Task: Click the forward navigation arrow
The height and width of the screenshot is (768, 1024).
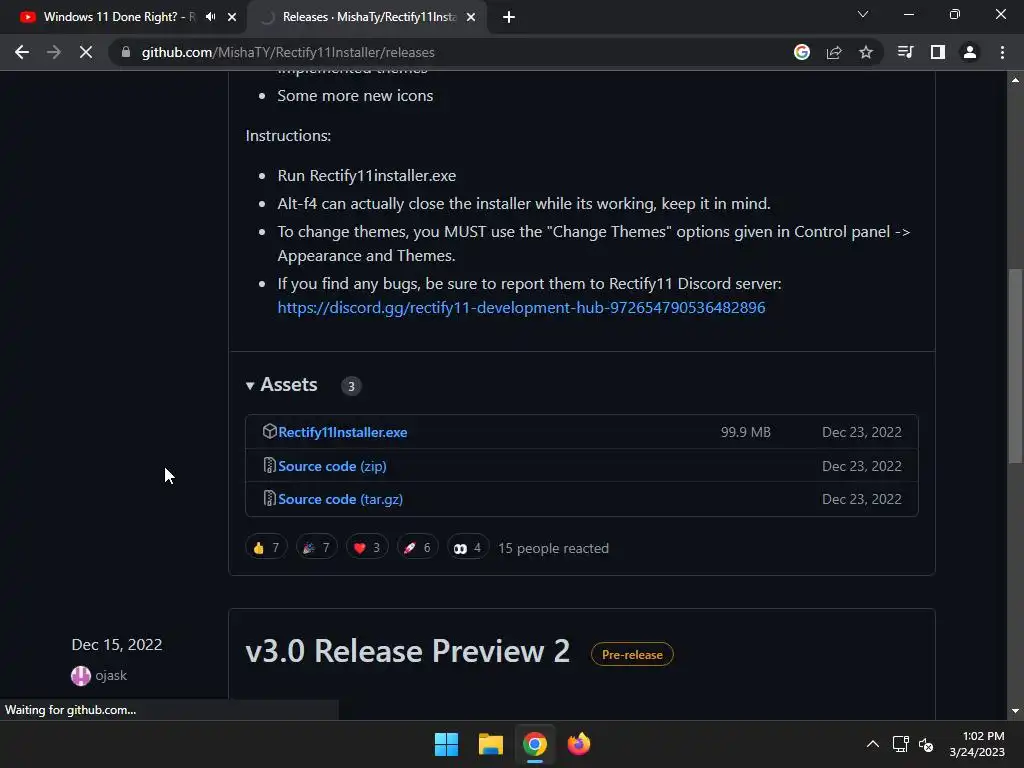Action: point(54,52)
